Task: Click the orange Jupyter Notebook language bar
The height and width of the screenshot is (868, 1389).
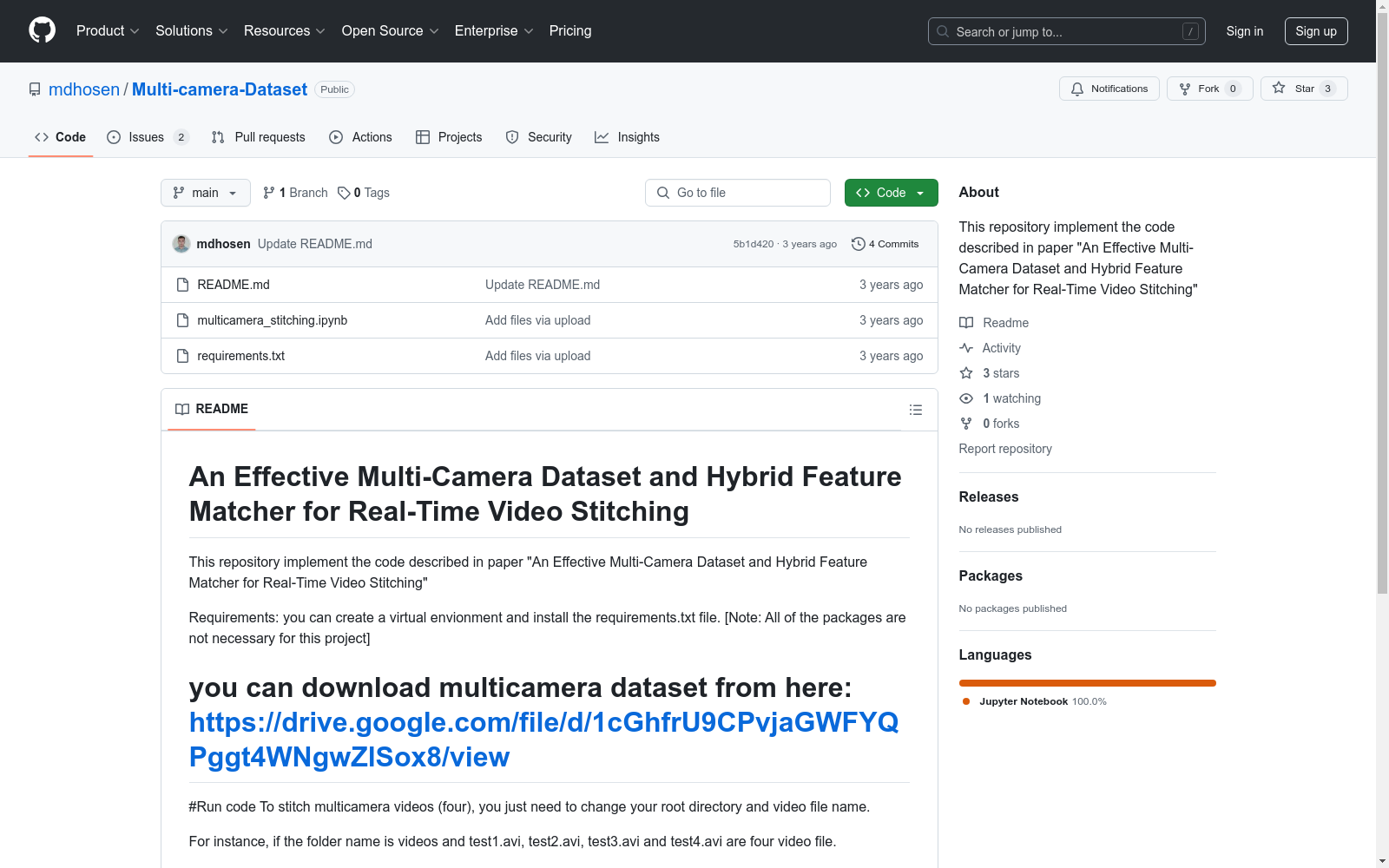Action: click(x=1087, y=683)
